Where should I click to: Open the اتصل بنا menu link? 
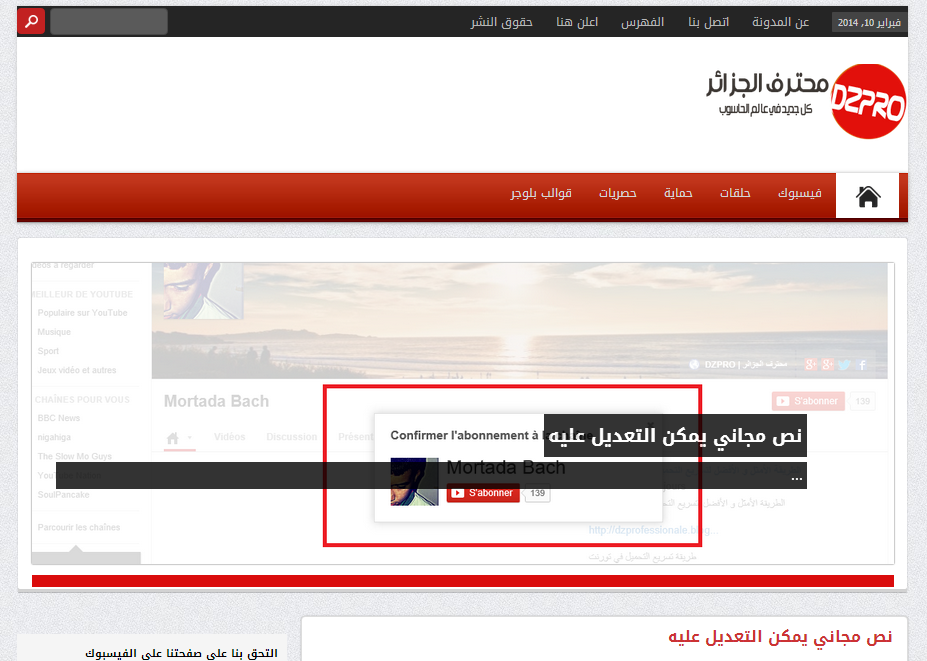click(x=708, y=22)
